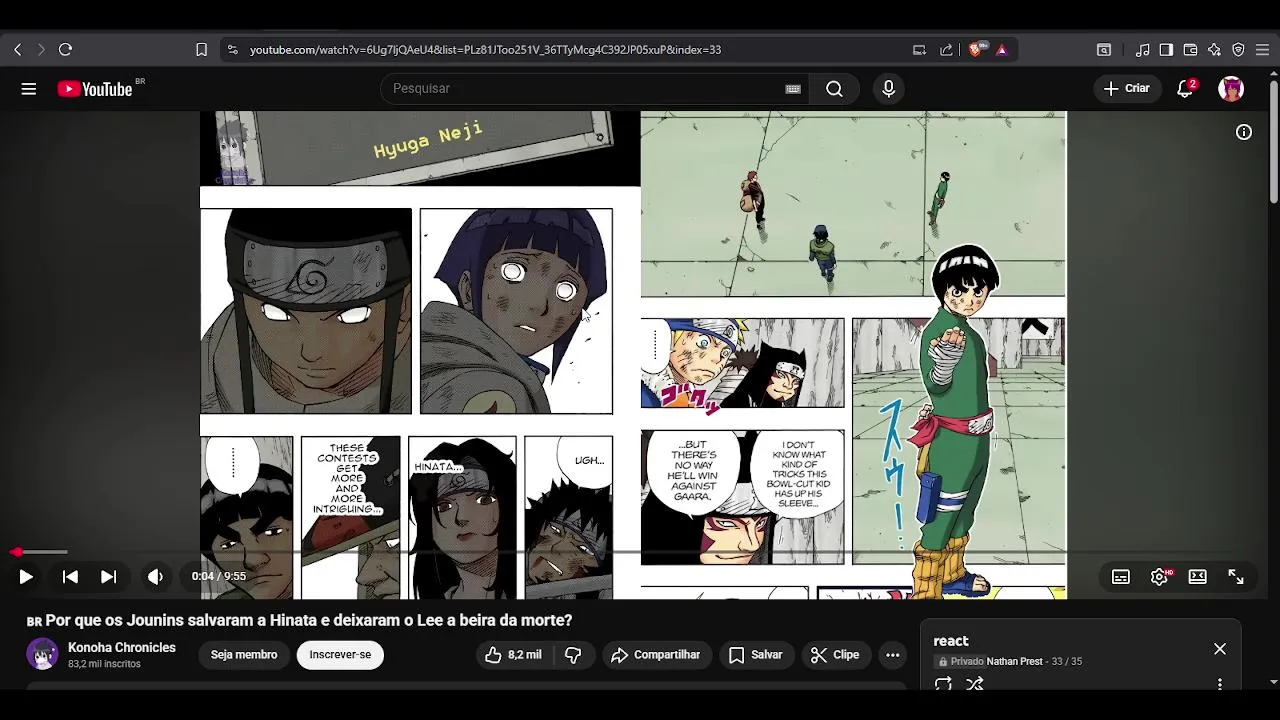The height and width of the screenshot is (720, 1280).
Task: Bookmark this page in address bar
Action: click(x=201, y=49)
